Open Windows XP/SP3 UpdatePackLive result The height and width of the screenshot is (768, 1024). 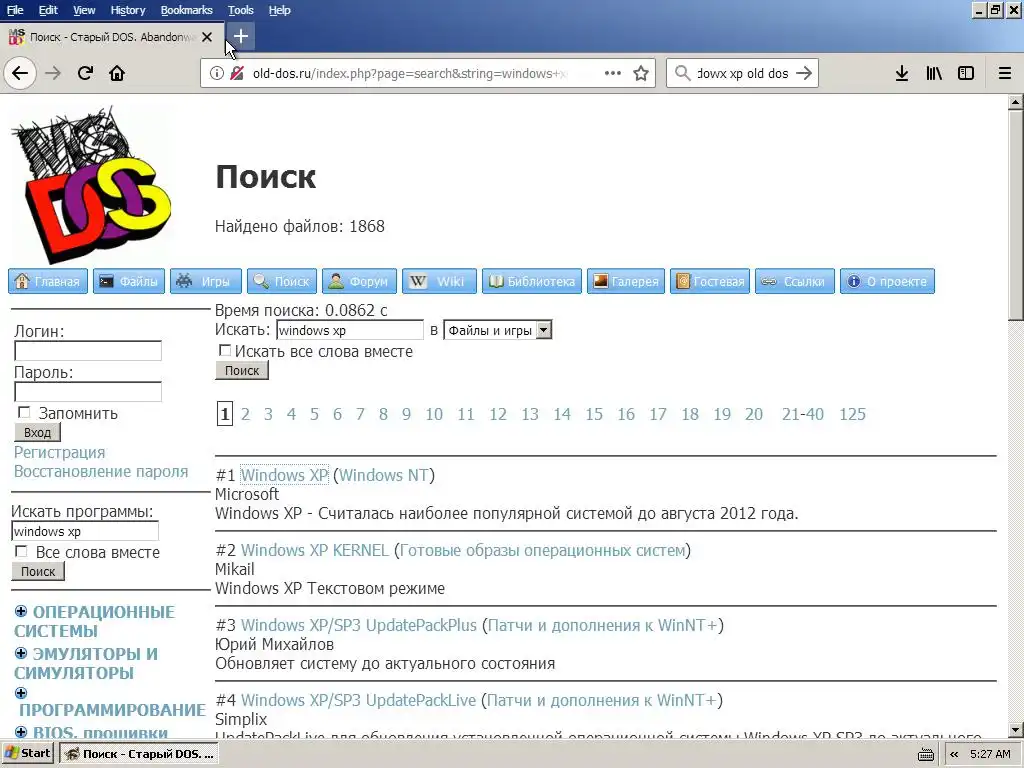pos(359,700)
